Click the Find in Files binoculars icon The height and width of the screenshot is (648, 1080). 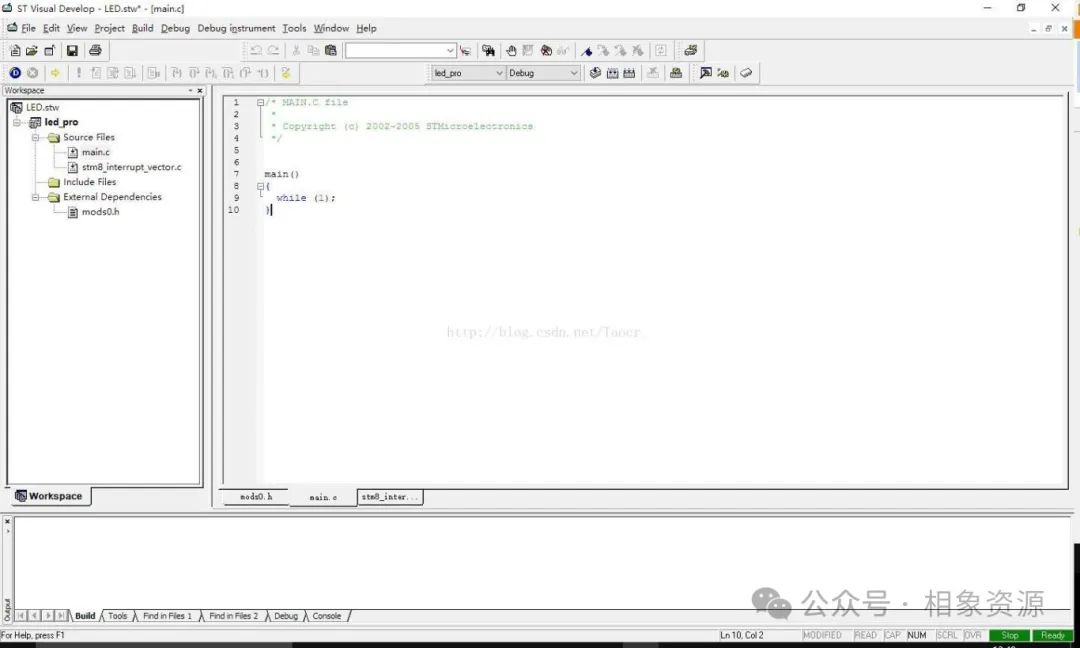[488, 50]
